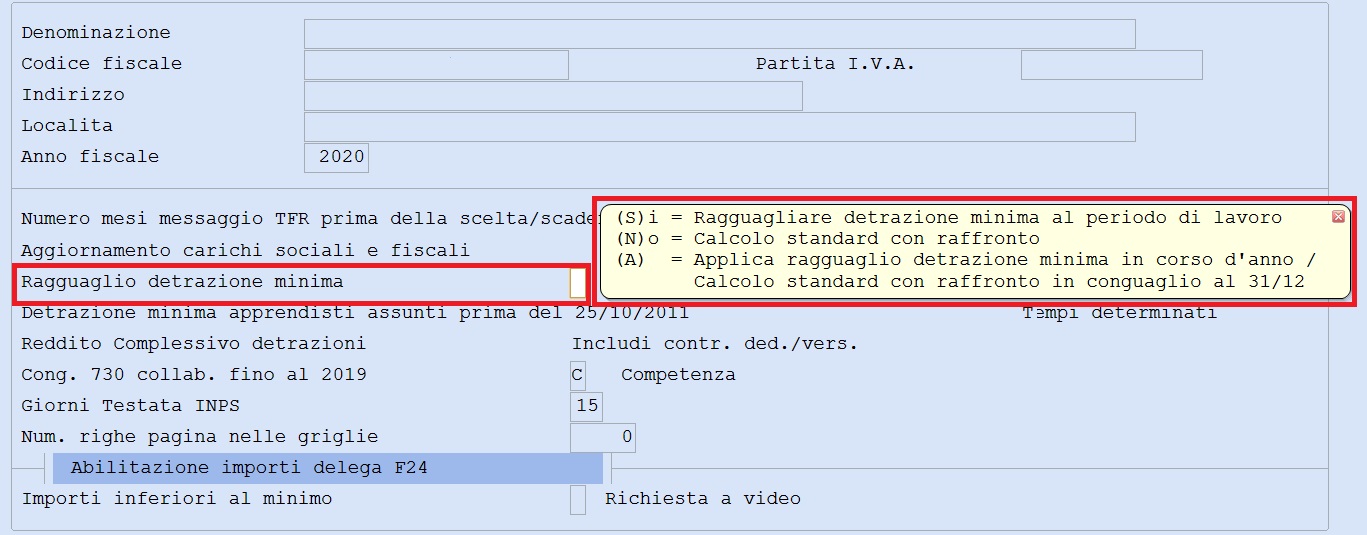1367x535 pixels.
Task: Focus the Localita input field
Action: (x=720, y=126)
